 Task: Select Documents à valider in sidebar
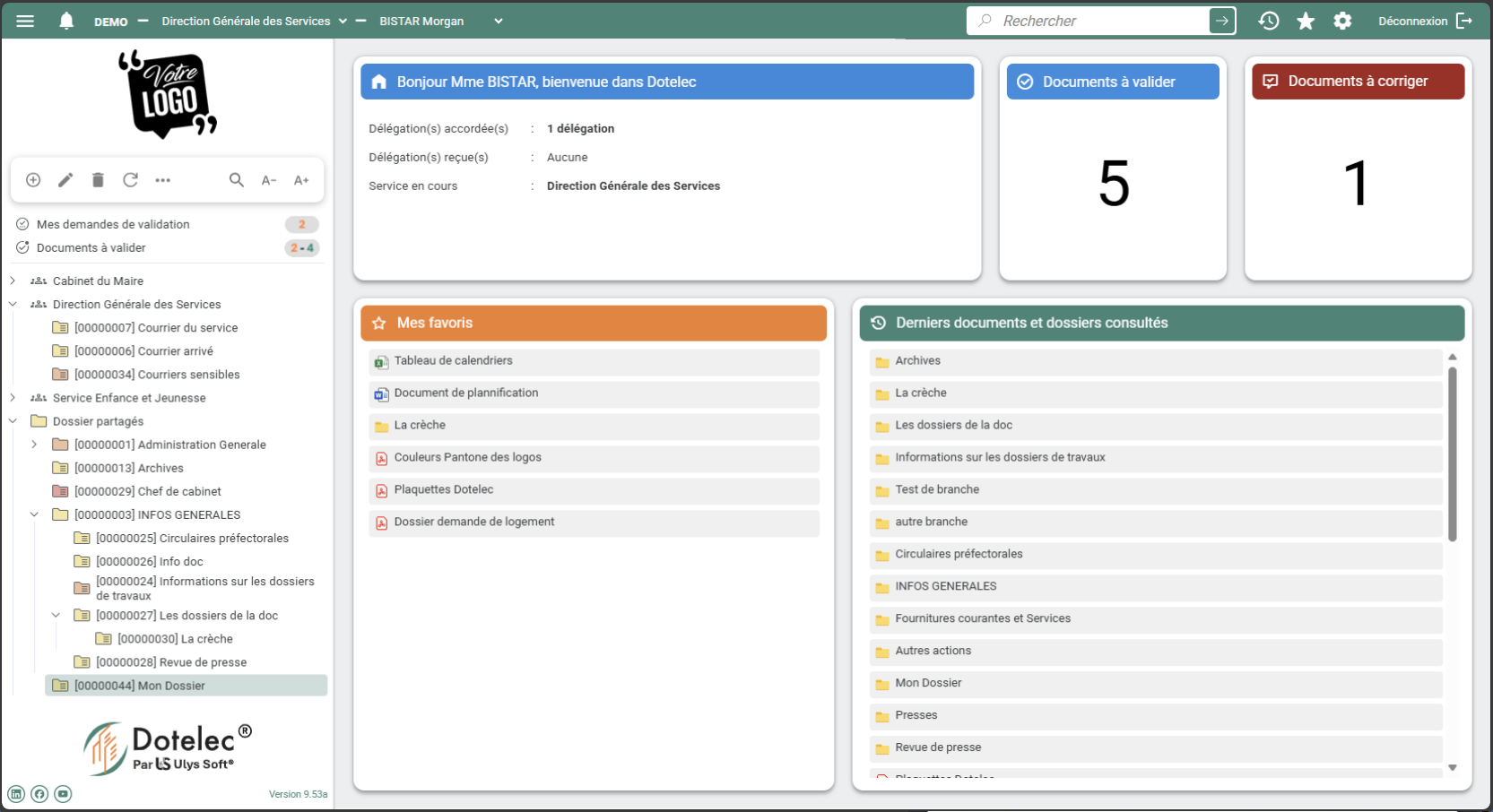pos(91,247)
